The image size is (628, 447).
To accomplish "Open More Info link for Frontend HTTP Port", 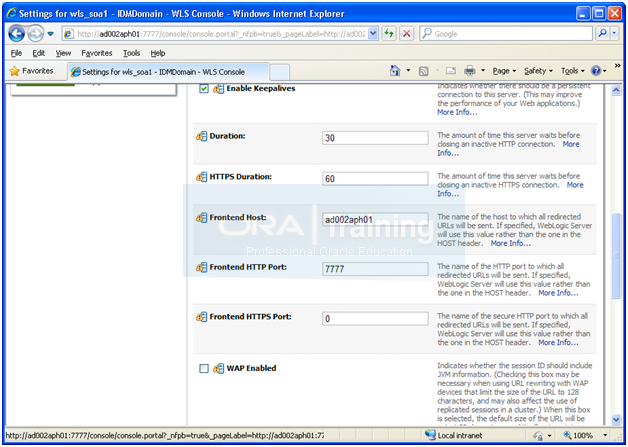I will coord(558,293).
